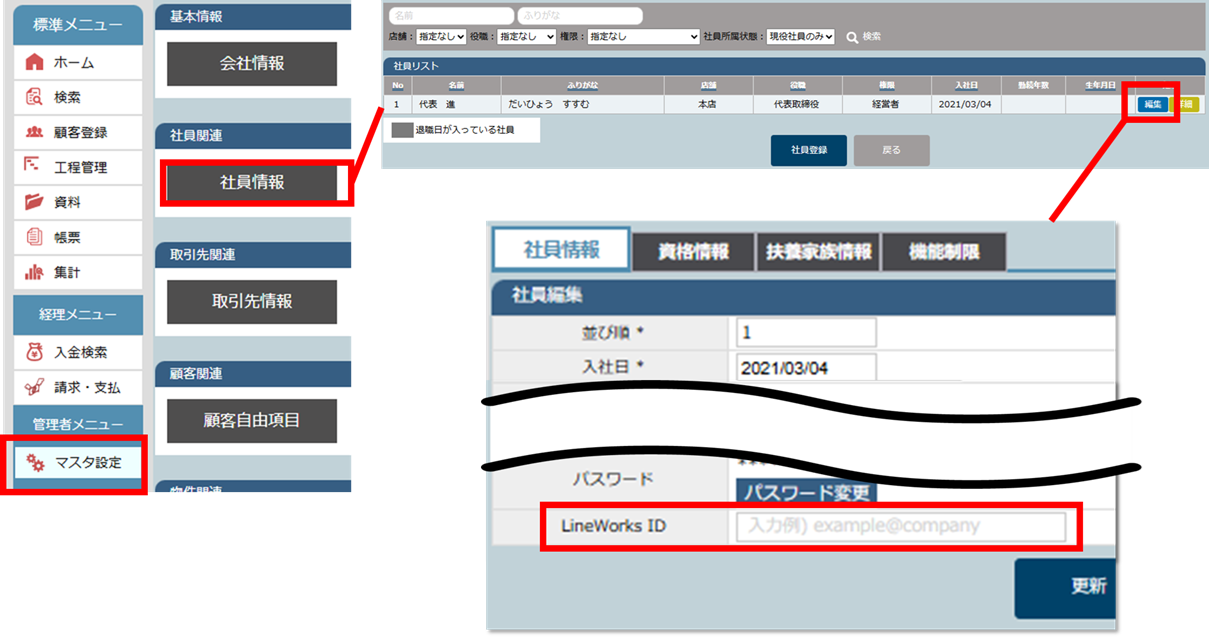Click the LineWorks ID input field

click(x=900, y=526)
